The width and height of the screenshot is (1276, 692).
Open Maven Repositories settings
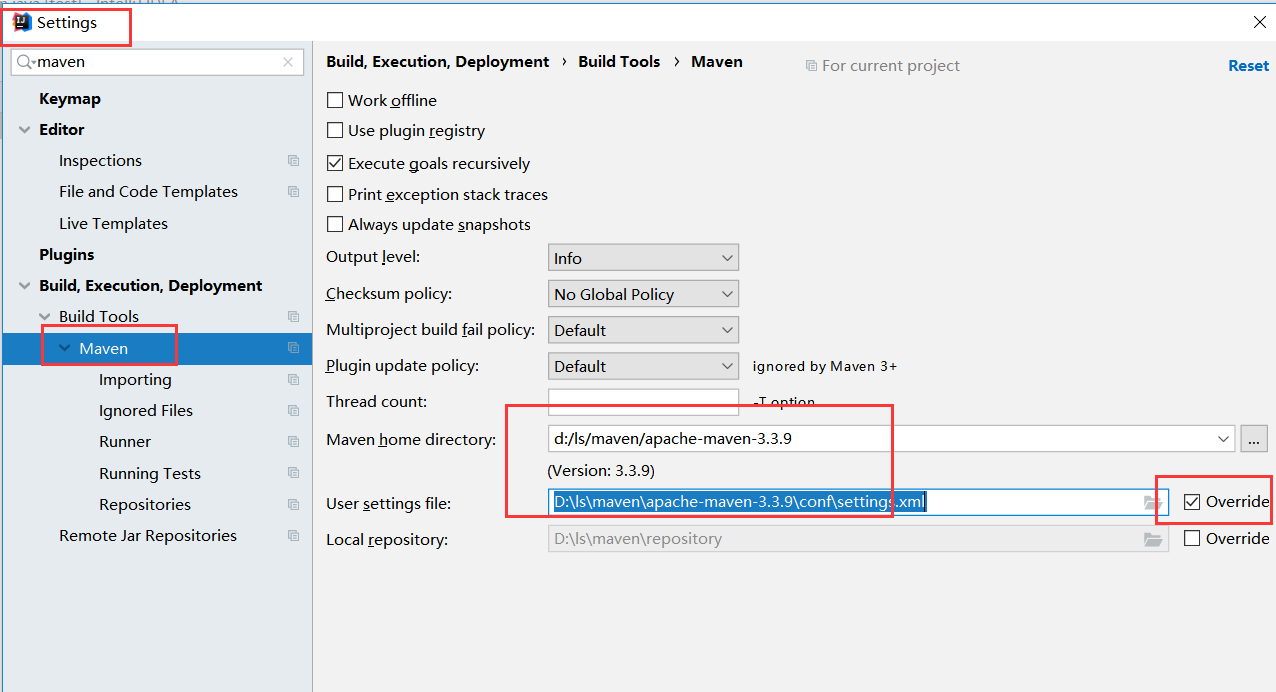coord(145,505)
